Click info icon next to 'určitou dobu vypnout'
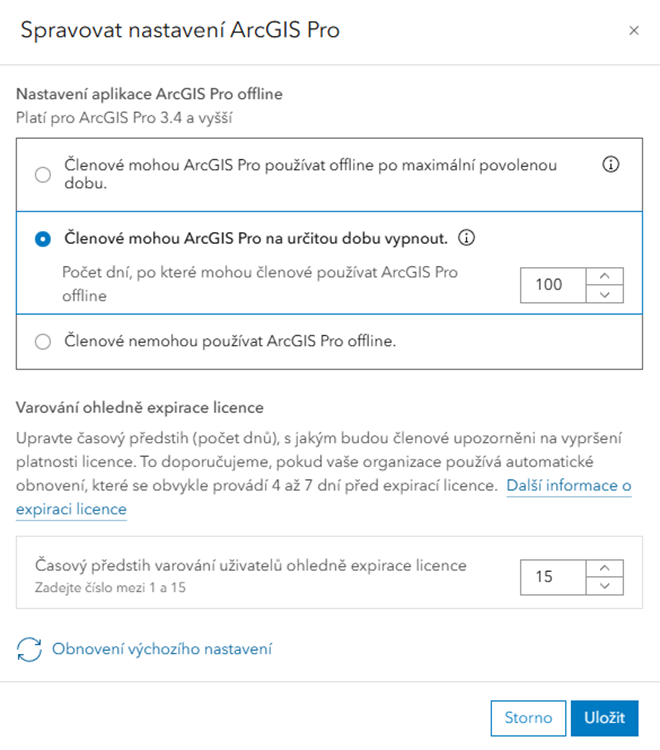This screenshot has width=660, height=750. (x=466, y=238)
